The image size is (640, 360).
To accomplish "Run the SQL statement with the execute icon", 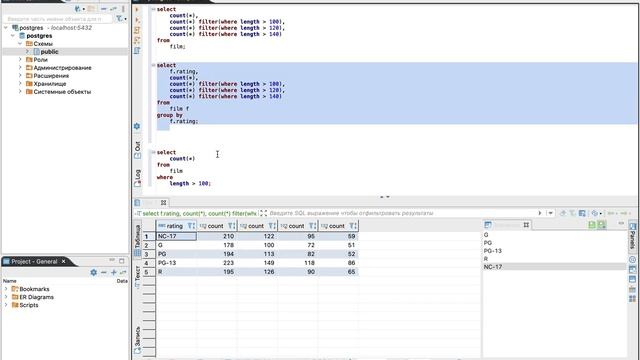I will point(137,9).
